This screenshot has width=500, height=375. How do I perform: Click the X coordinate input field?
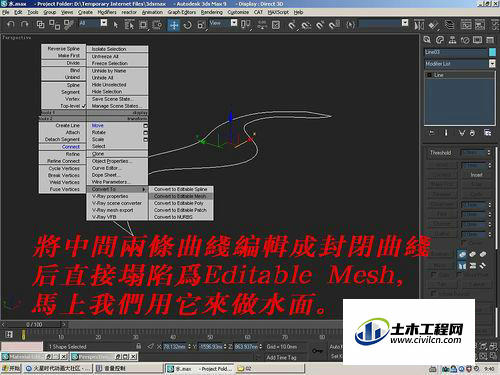[175, 347]
